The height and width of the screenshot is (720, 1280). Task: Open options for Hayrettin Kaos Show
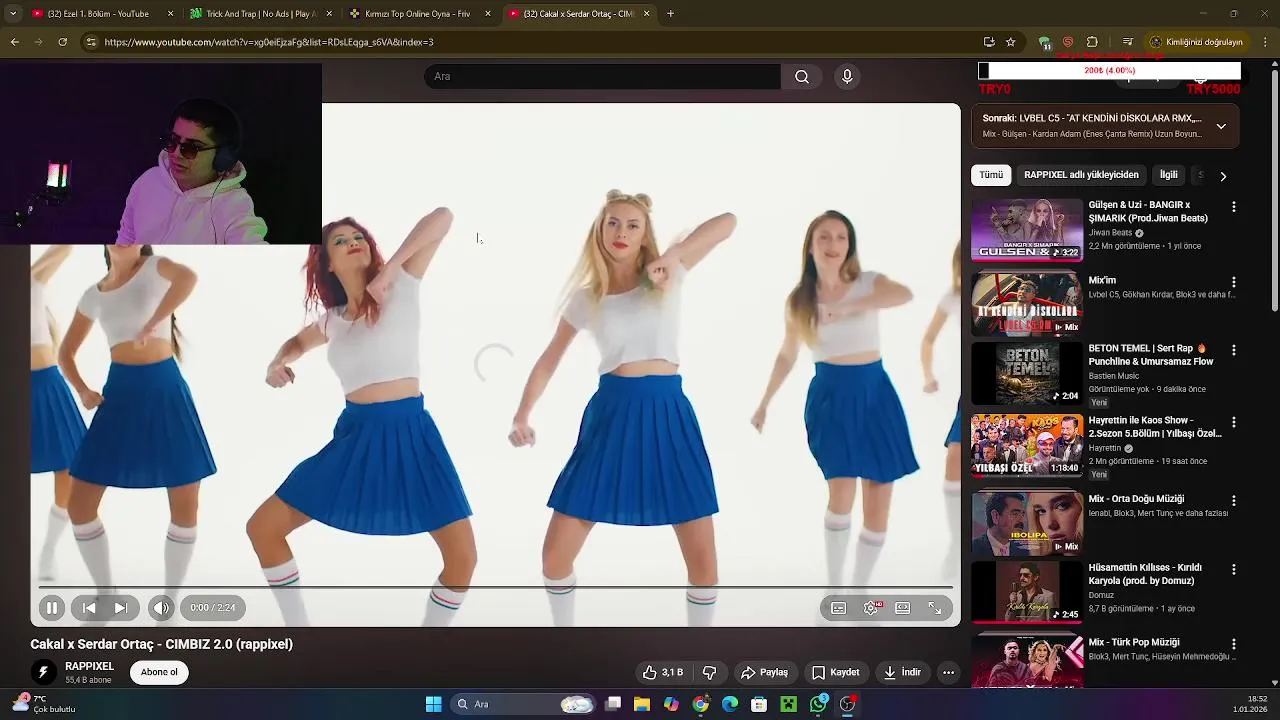pos(1233,422)
